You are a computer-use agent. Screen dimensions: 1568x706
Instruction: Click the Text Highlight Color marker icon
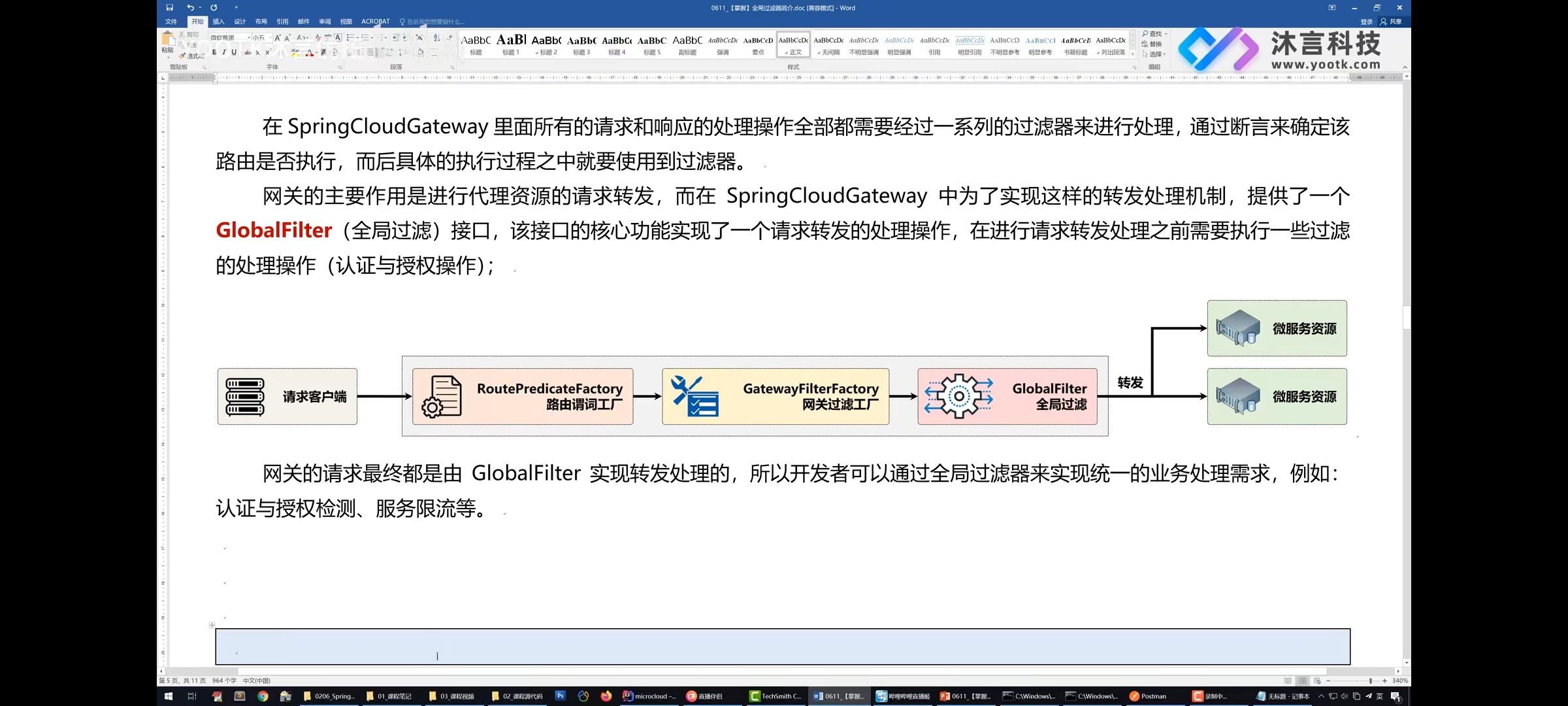tap(295, 52)
